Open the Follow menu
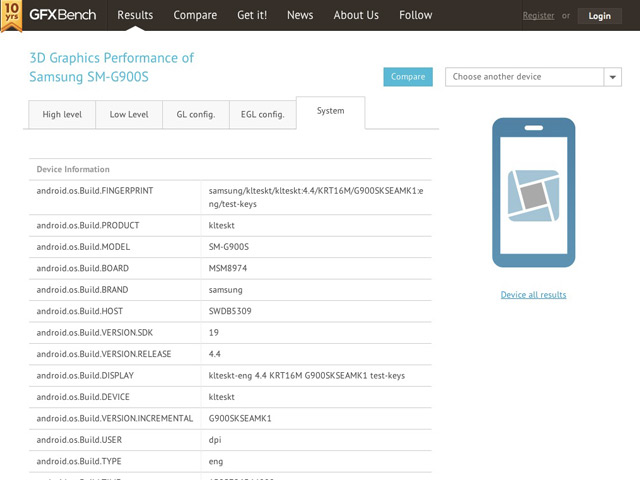The image size is (640, 480). (x=416, y=15)
